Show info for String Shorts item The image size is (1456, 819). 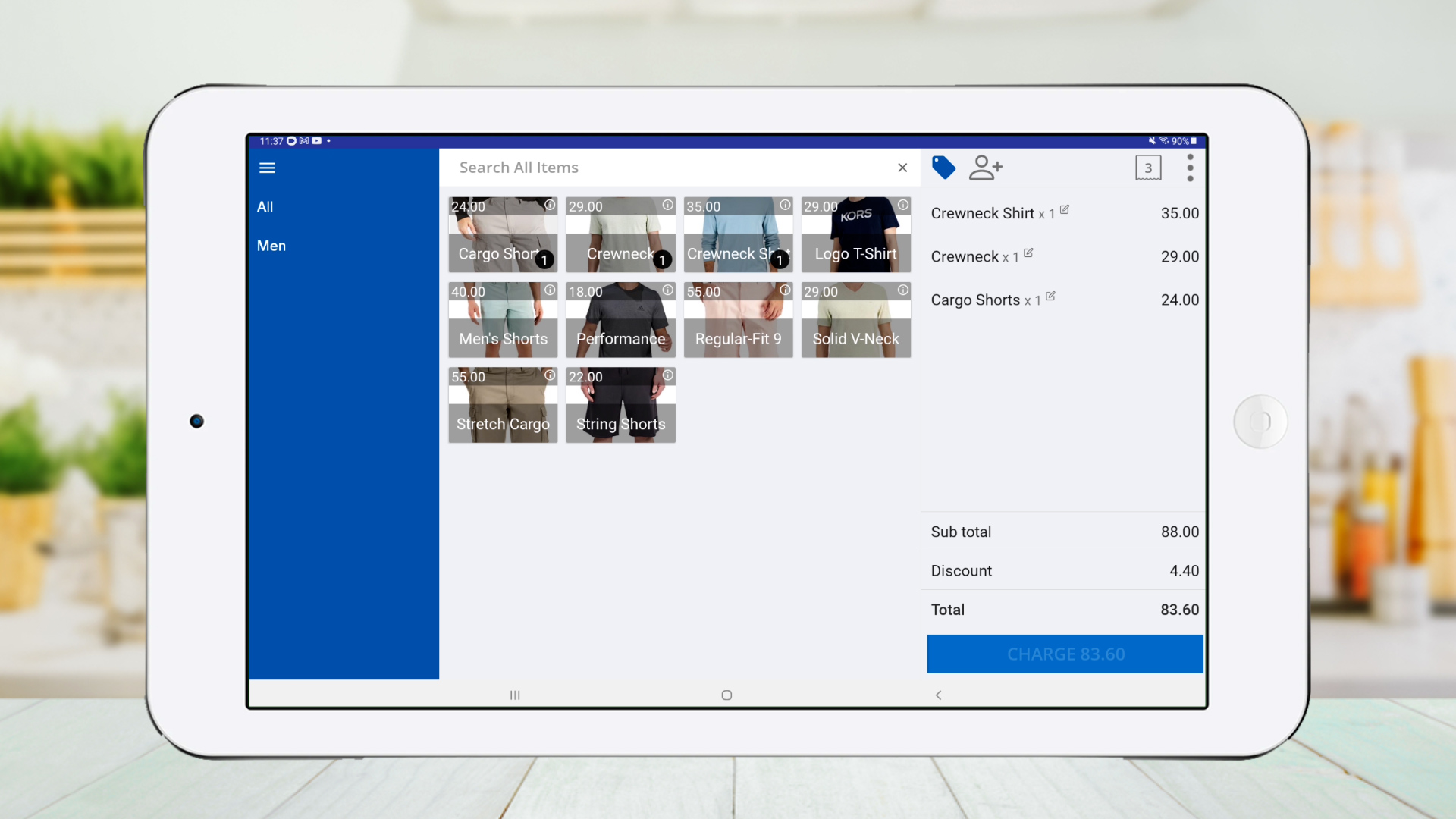(668, 375)
